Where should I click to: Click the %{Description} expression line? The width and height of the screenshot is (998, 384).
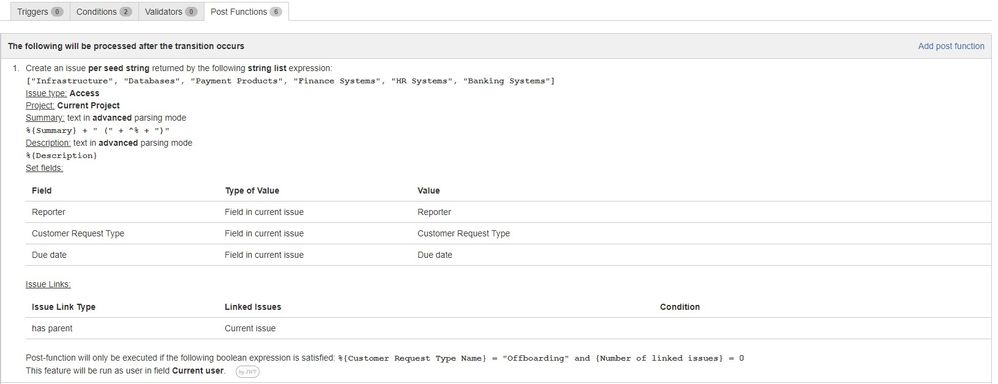[62, 156]
